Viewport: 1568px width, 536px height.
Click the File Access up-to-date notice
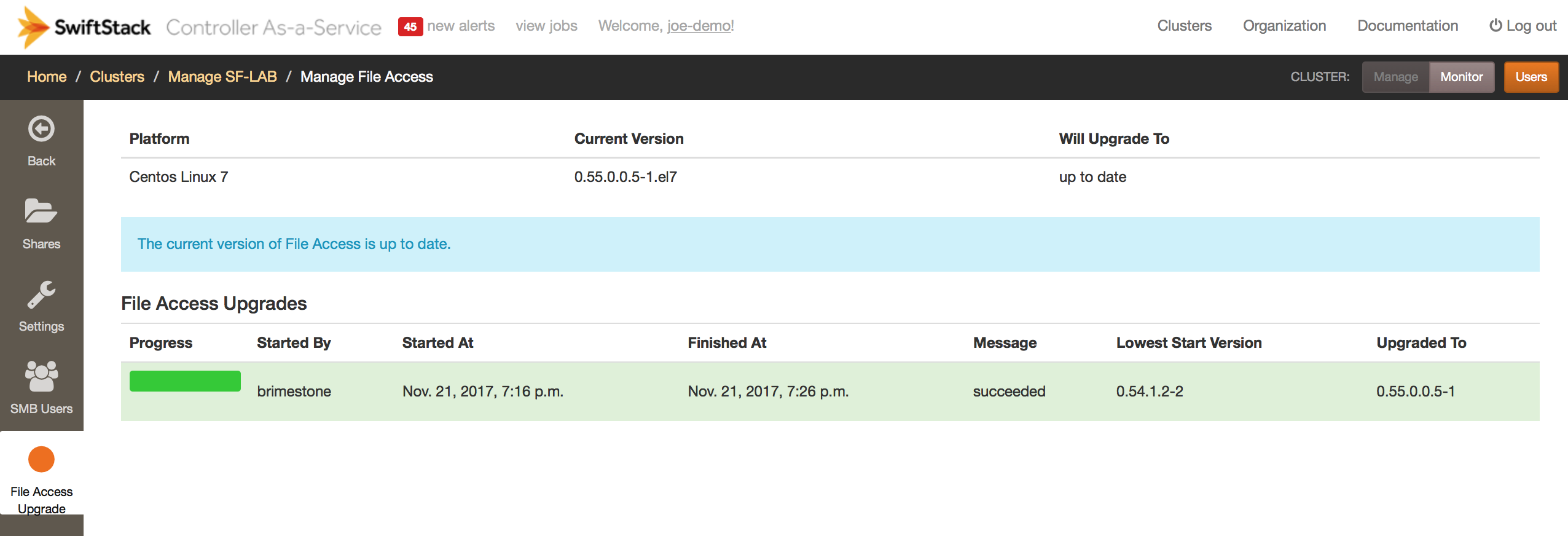830,244
